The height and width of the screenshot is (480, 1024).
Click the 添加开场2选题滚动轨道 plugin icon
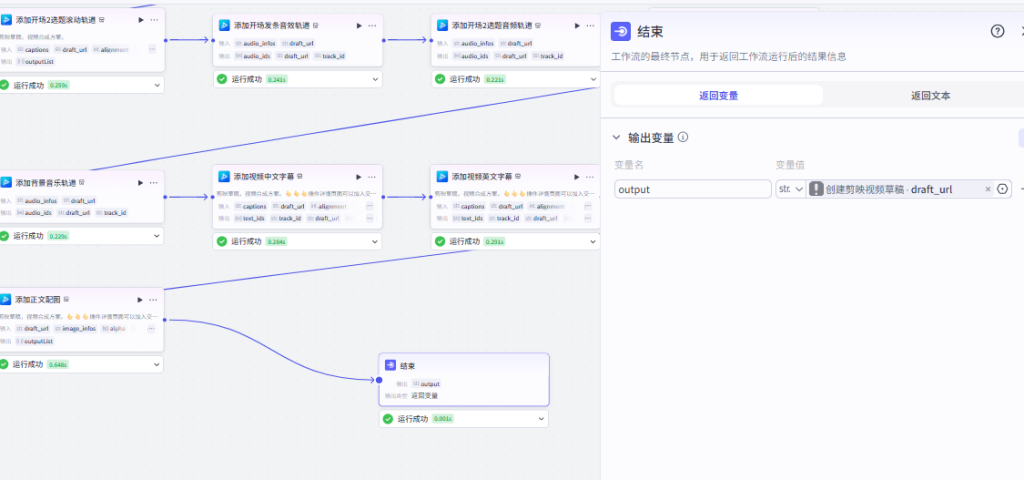click(6, 20)
